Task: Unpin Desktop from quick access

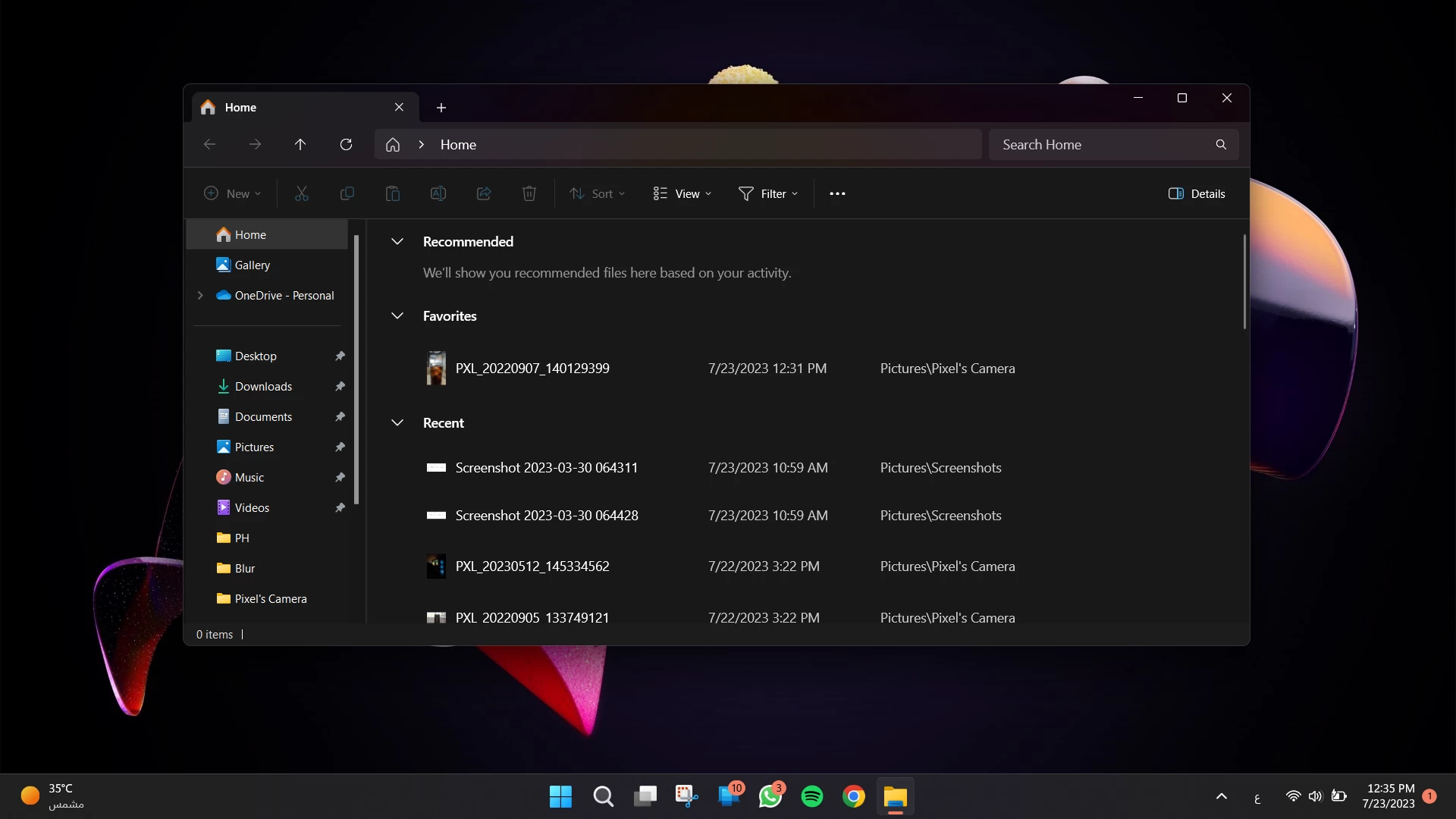Action: (x=340, y=356)
